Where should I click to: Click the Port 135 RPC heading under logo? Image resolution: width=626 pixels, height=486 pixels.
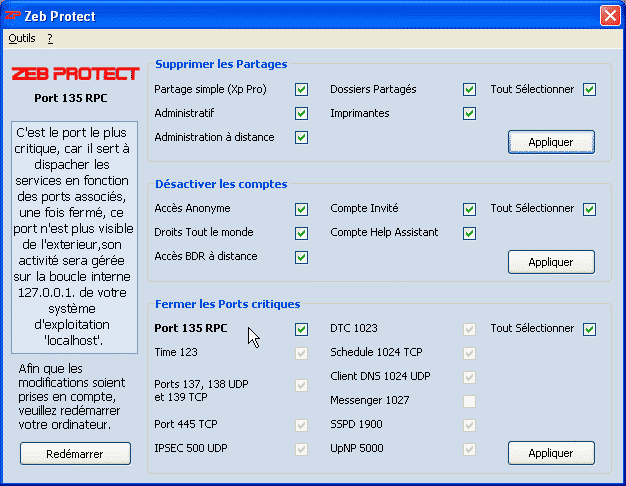pos(71,98)
